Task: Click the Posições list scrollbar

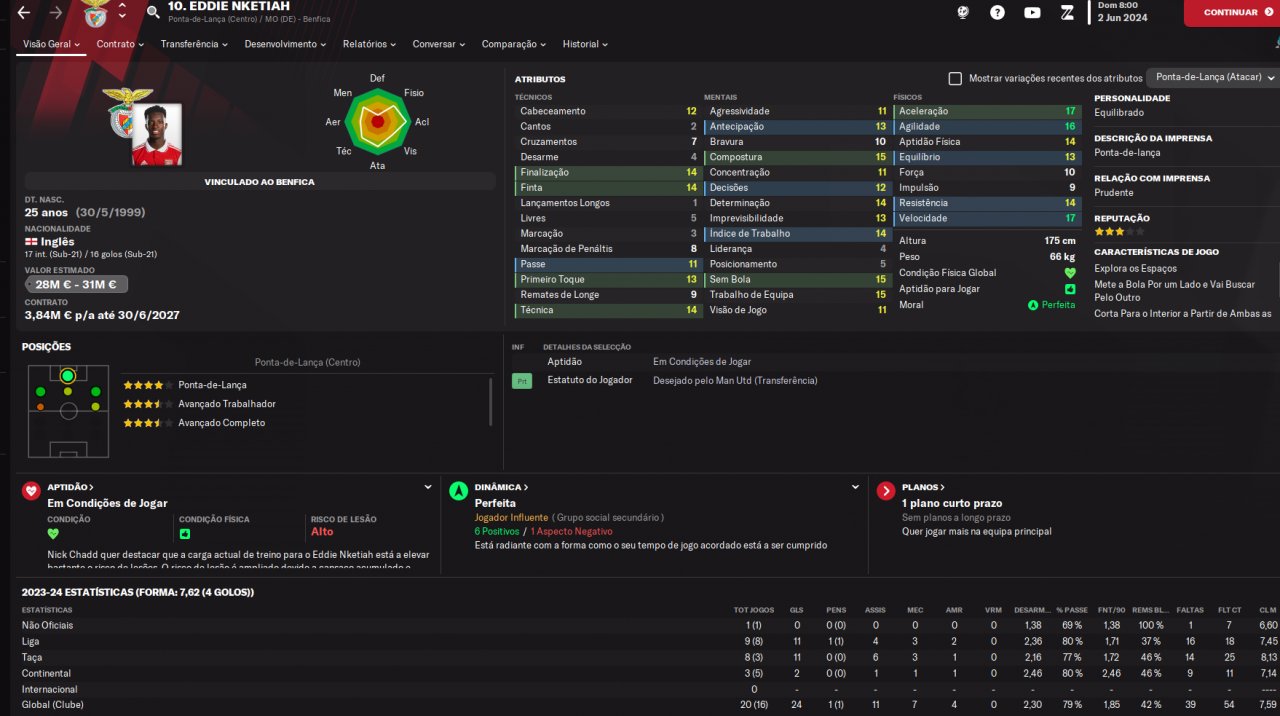Action: click(491, 401)
